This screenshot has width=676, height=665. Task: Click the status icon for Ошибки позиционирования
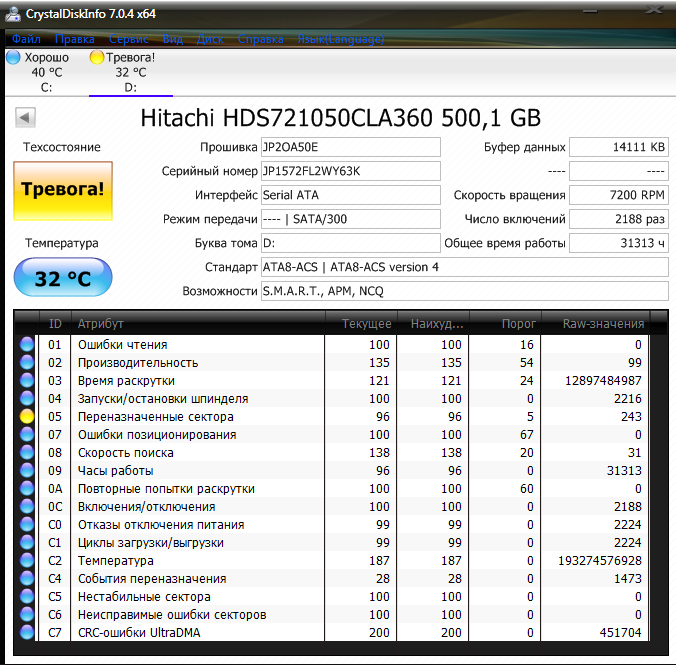pyautogui.click(x=27, y=435)
